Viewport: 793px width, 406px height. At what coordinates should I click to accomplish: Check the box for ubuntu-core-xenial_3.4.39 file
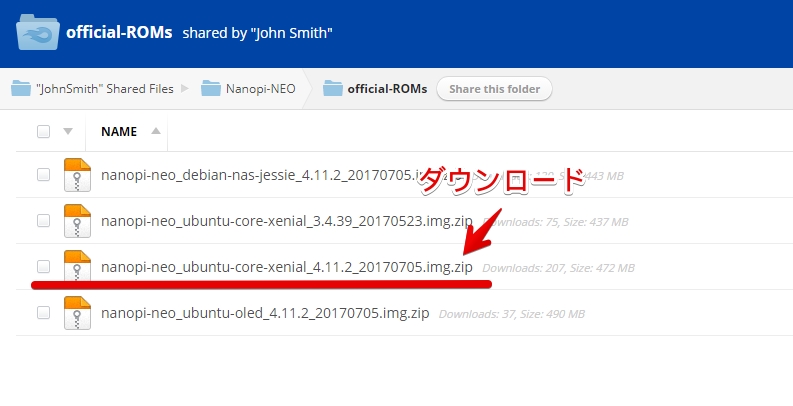pyautogui.click(x=43, y=220)
